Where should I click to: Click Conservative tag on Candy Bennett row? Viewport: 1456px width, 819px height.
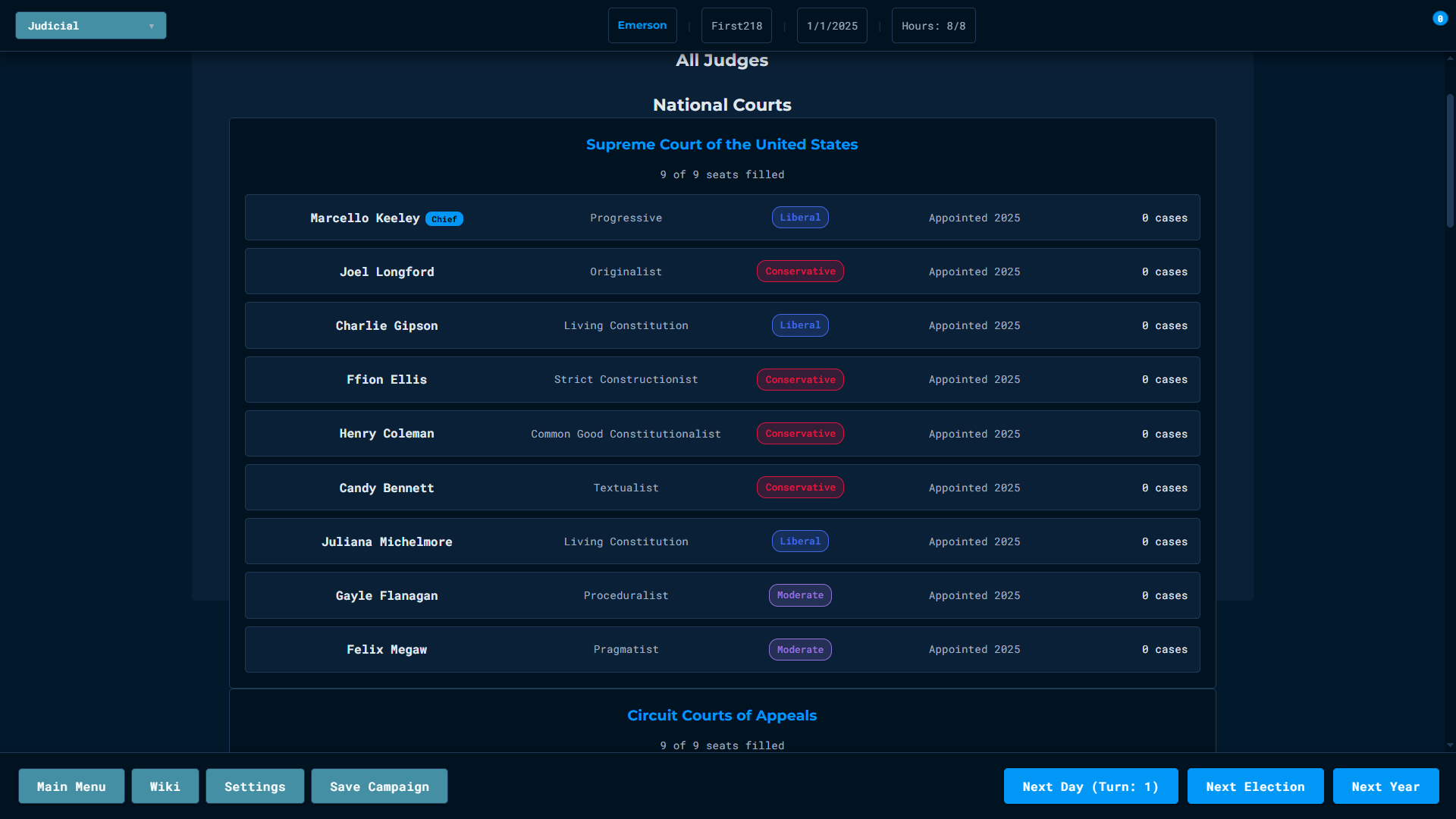799,488
